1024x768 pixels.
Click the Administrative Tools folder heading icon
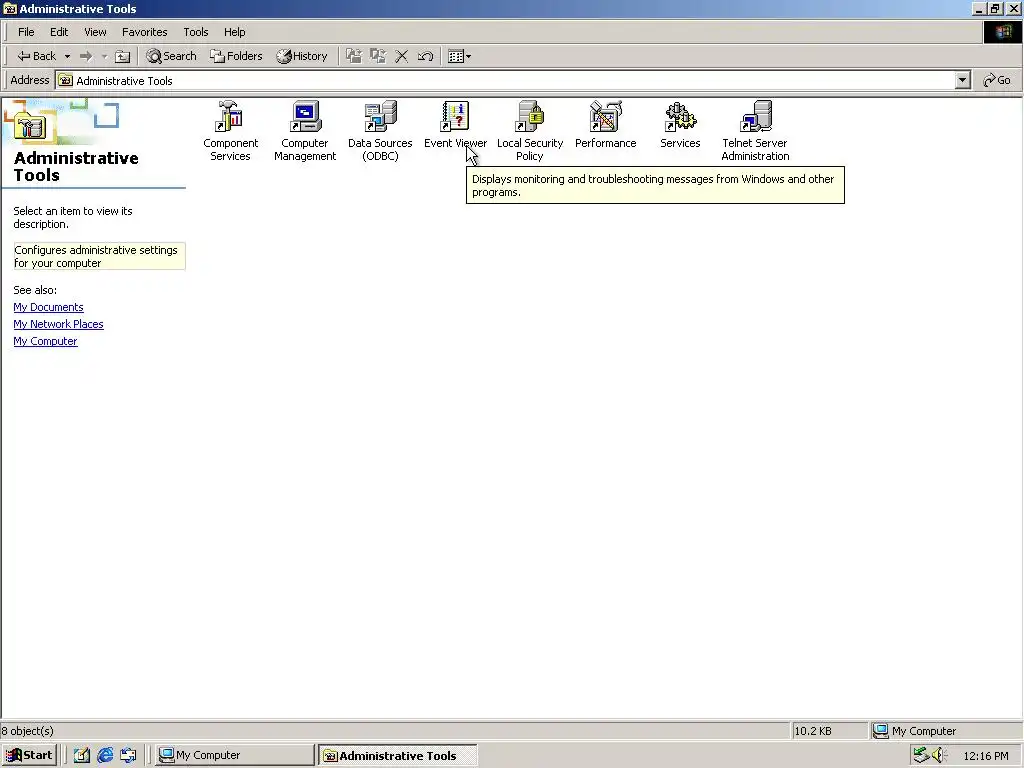pos(29,125)
